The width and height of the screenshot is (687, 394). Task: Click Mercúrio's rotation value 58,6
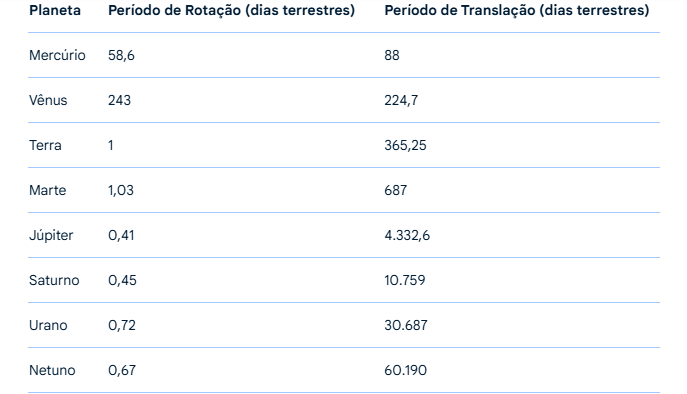[121, 56]
